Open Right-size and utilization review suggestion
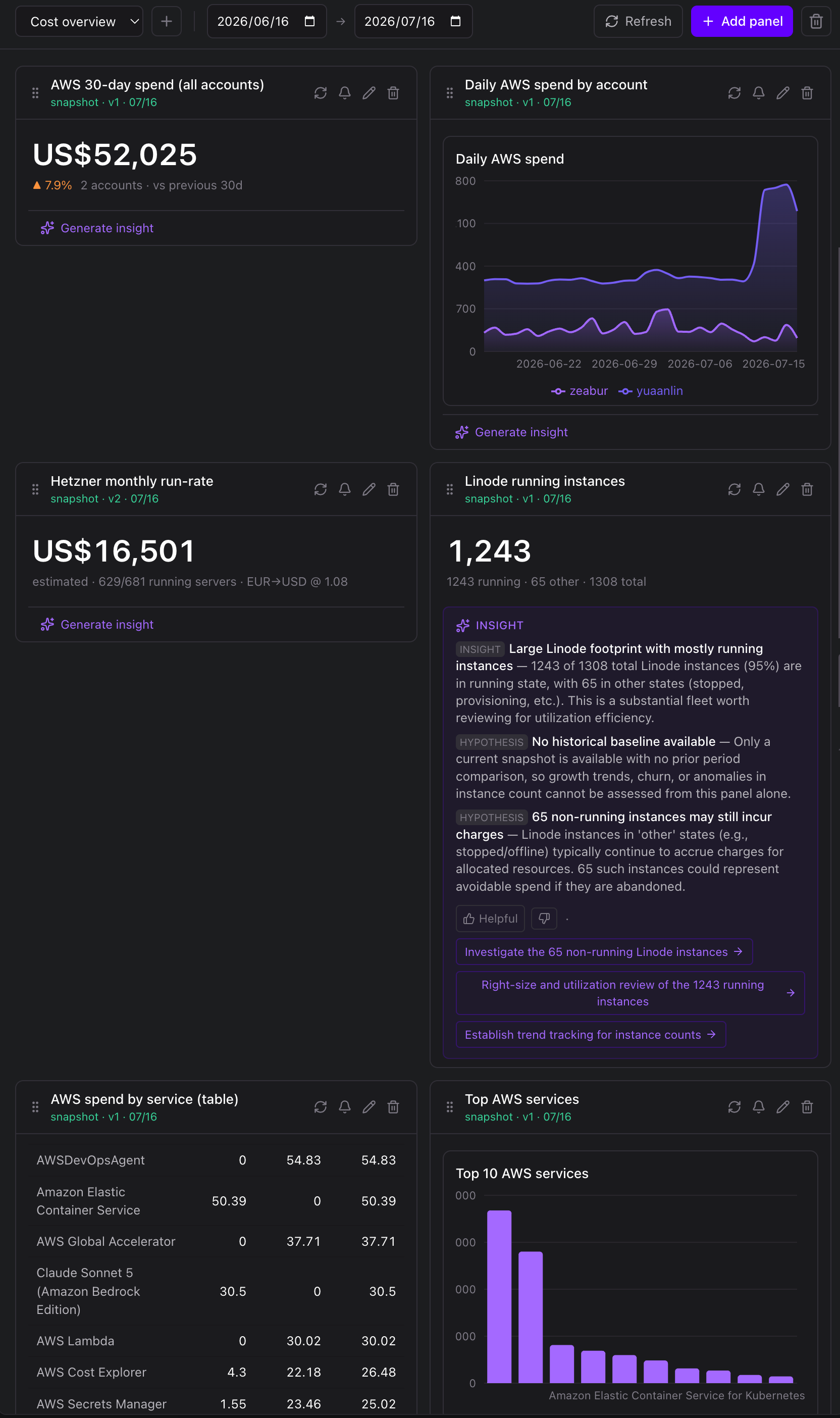 pyautogui.click(x=630, y=993)
